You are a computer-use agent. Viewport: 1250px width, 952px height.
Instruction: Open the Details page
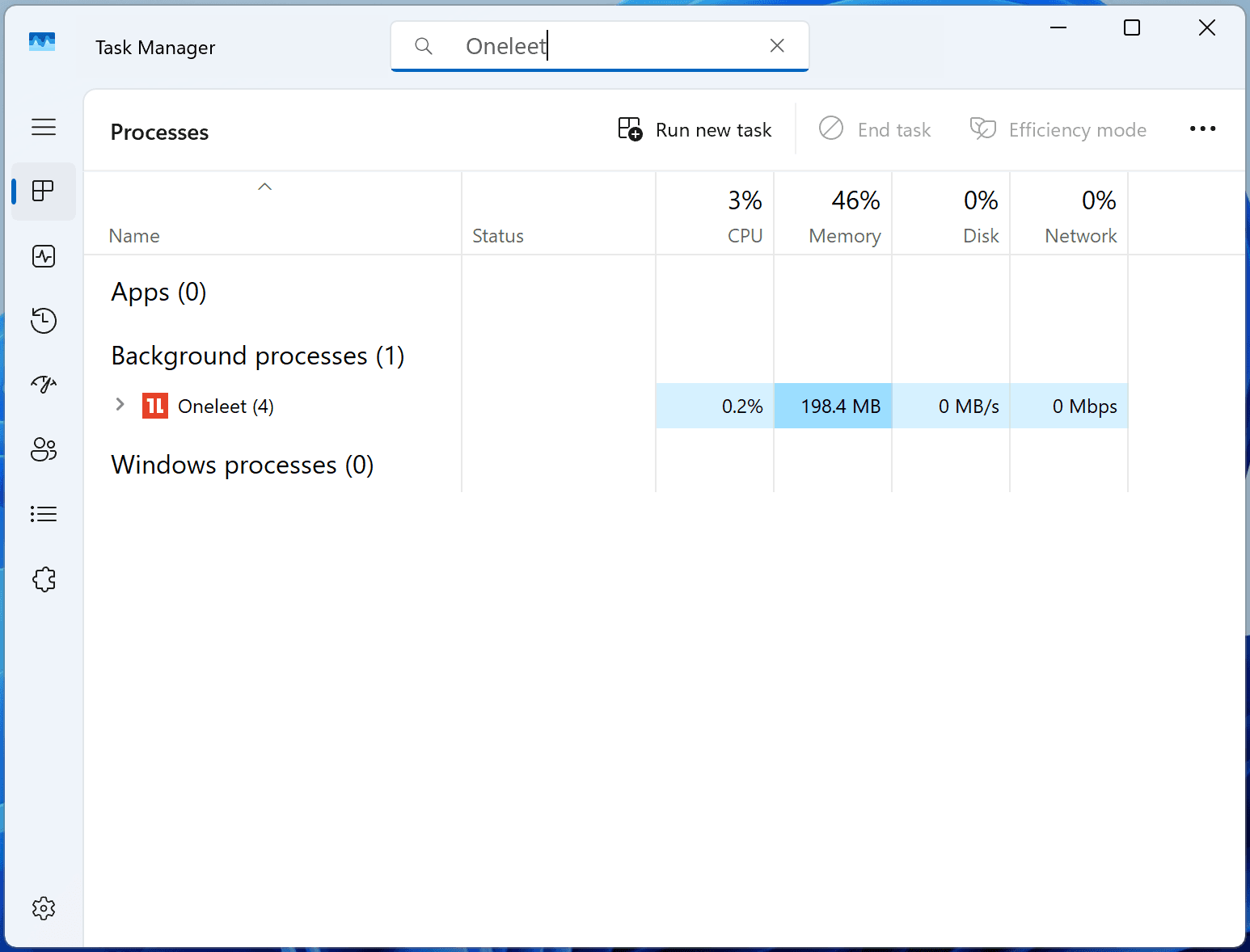44,514
